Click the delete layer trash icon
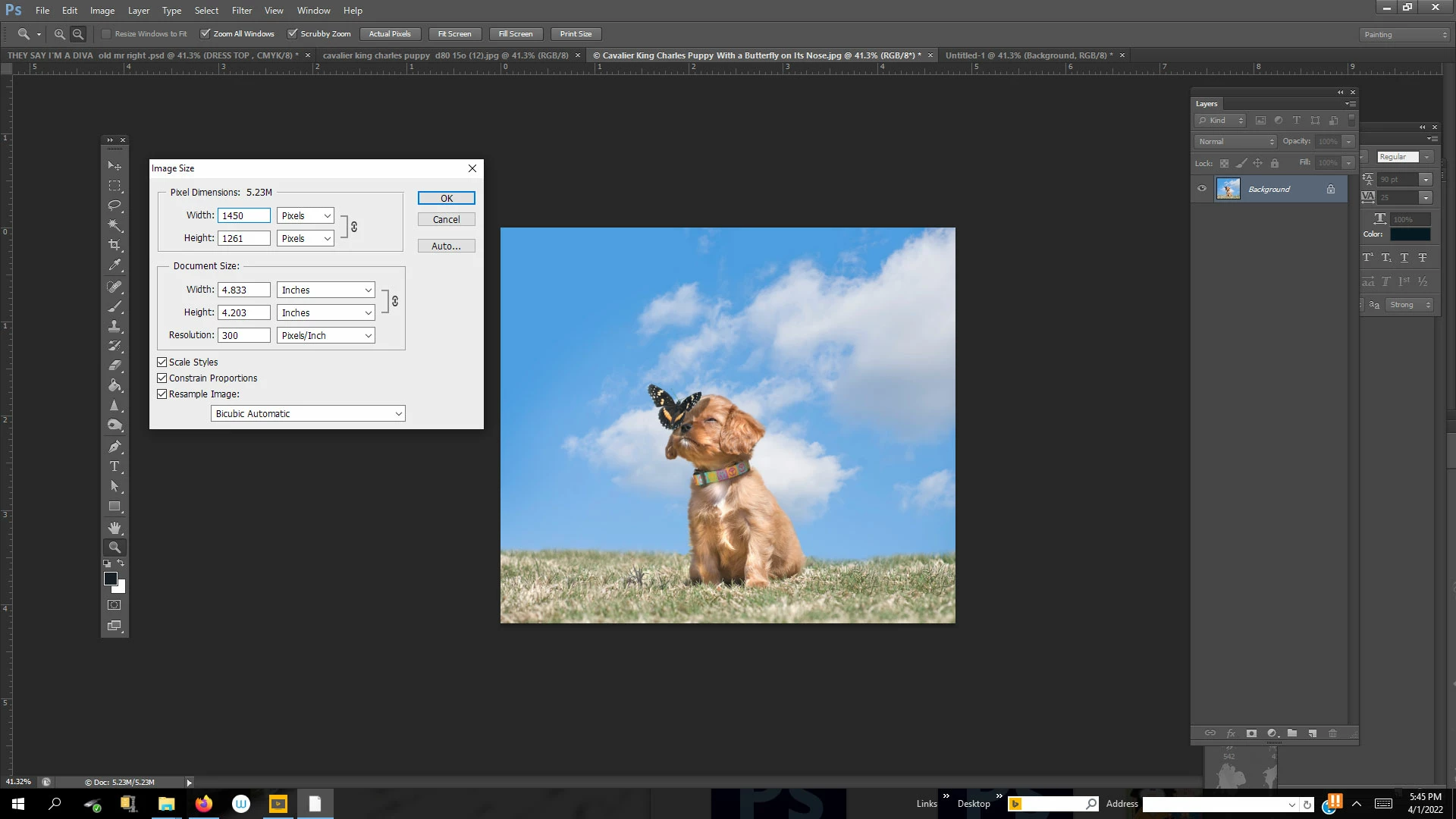 (1332, 733)
